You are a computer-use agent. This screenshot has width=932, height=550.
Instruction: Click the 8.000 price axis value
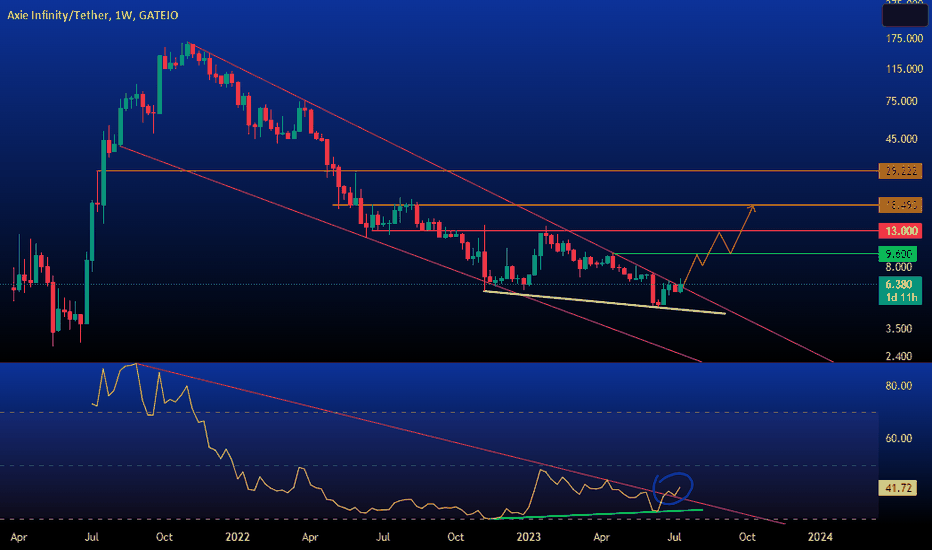pyautogui.click(x=898, y=267)
